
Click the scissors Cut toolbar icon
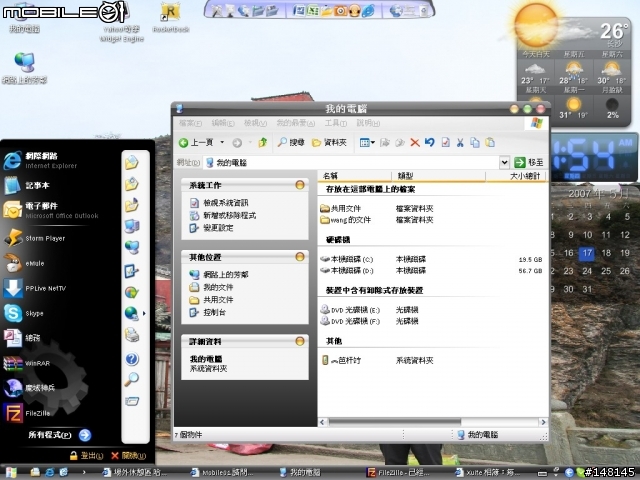460,142
